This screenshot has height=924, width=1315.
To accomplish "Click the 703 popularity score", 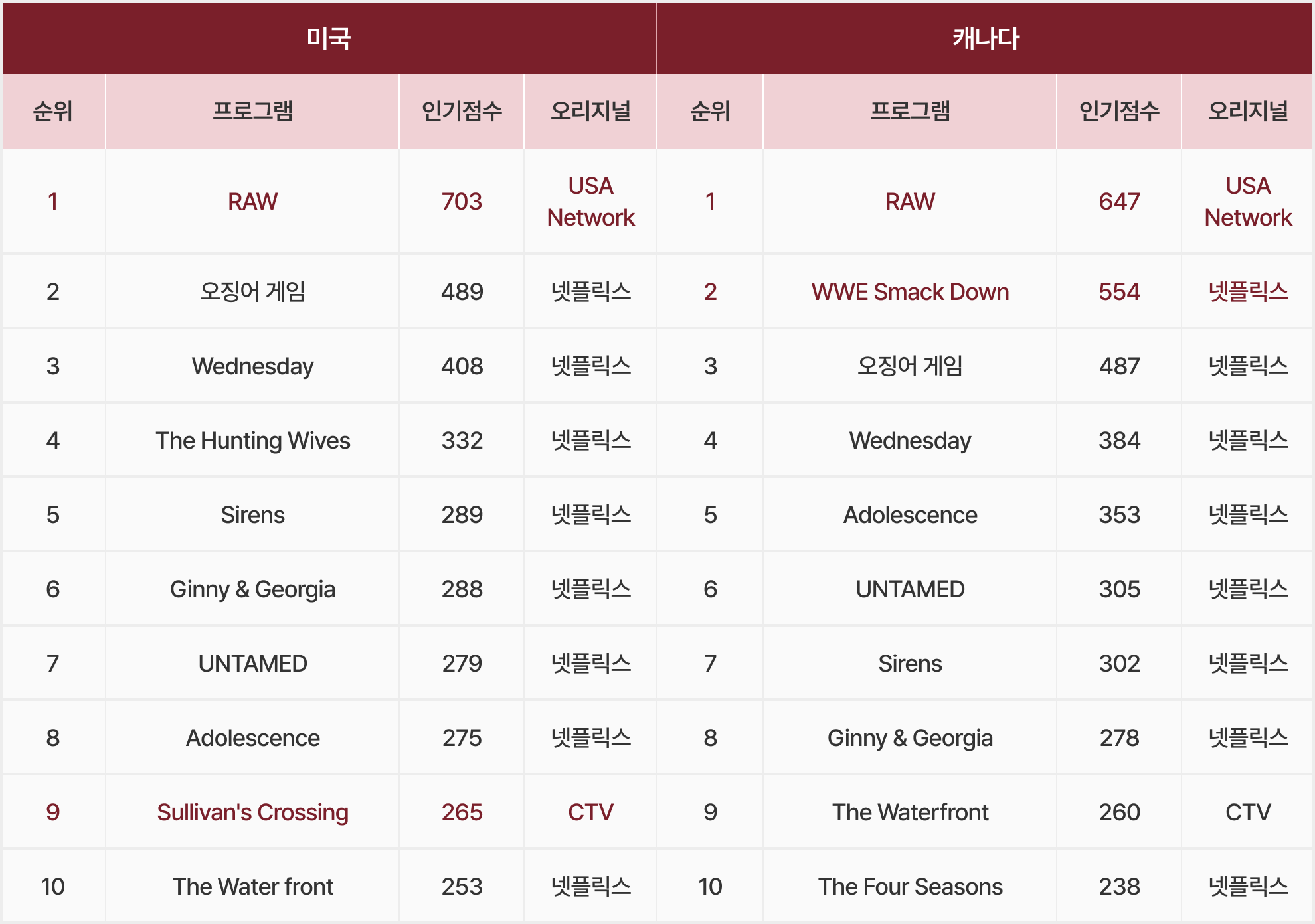I will 462,201.
